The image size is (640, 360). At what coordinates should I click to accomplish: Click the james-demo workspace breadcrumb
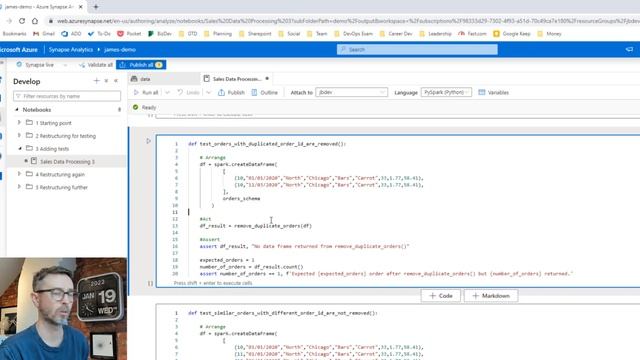click(x=120, y=49)
